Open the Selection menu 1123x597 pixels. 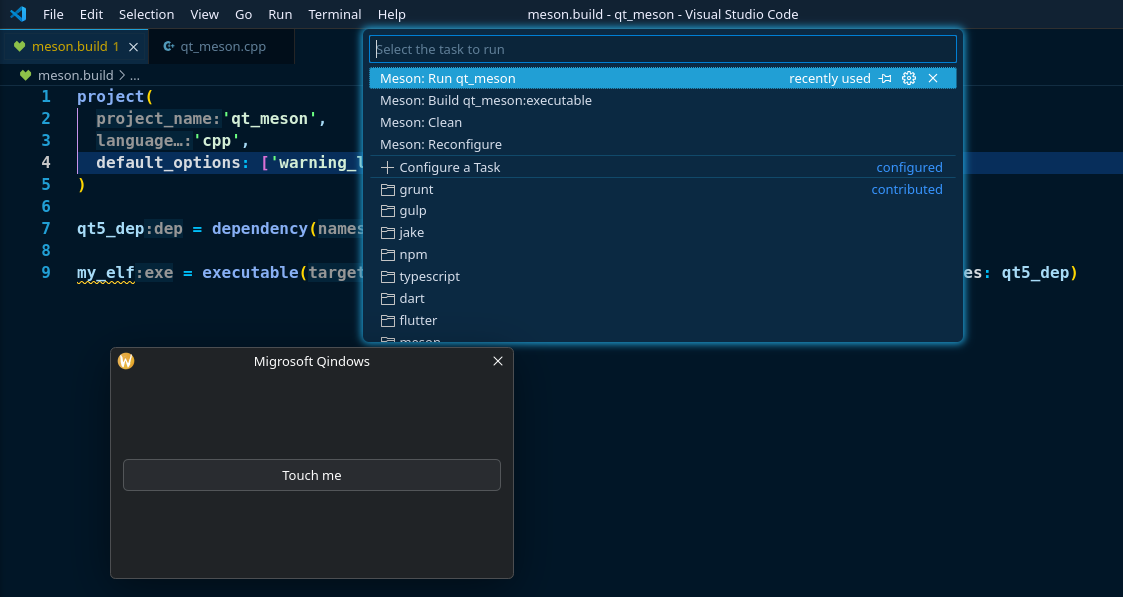click(146, 14)
